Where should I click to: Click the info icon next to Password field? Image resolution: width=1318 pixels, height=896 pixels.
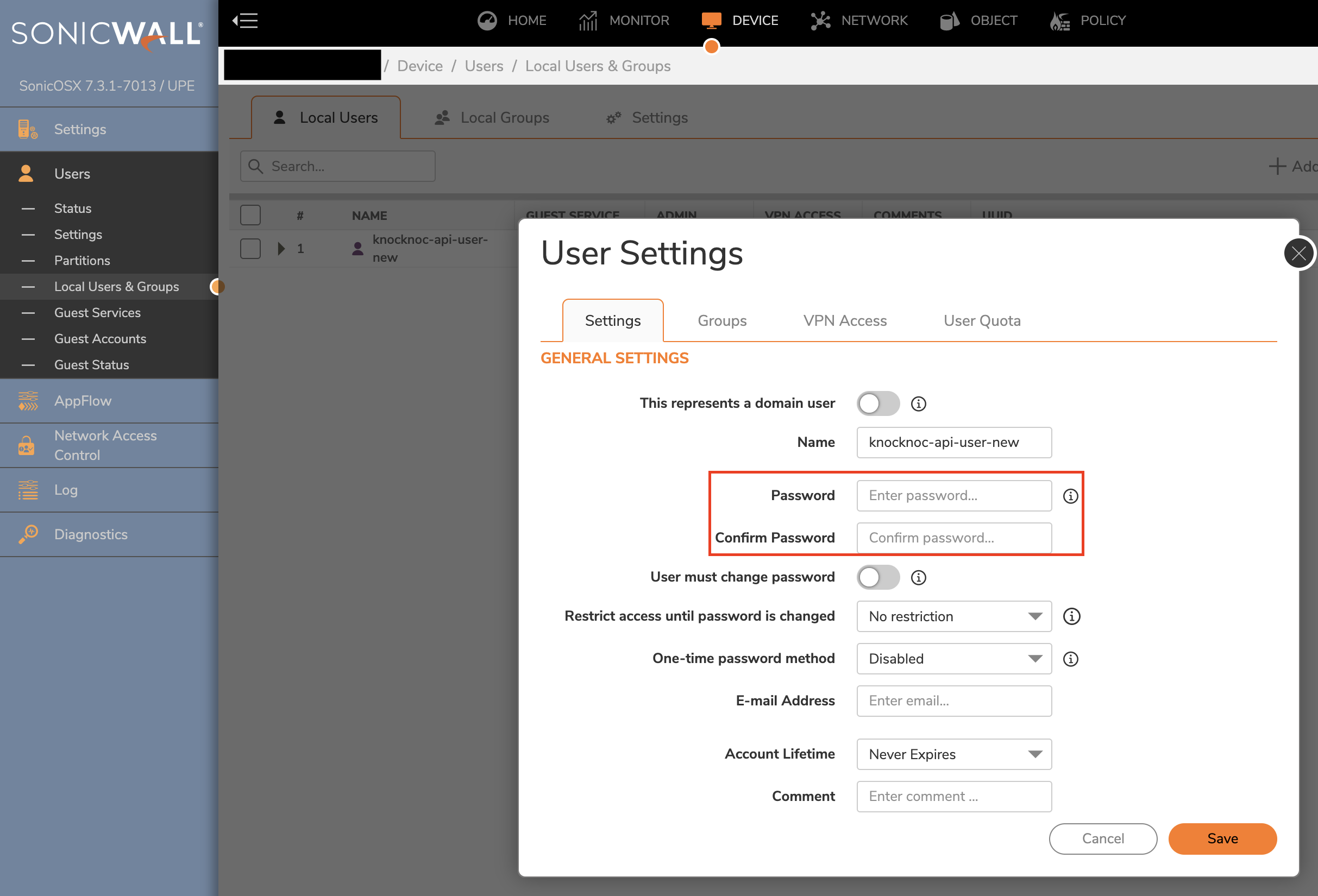click(x=1071, y=495)
